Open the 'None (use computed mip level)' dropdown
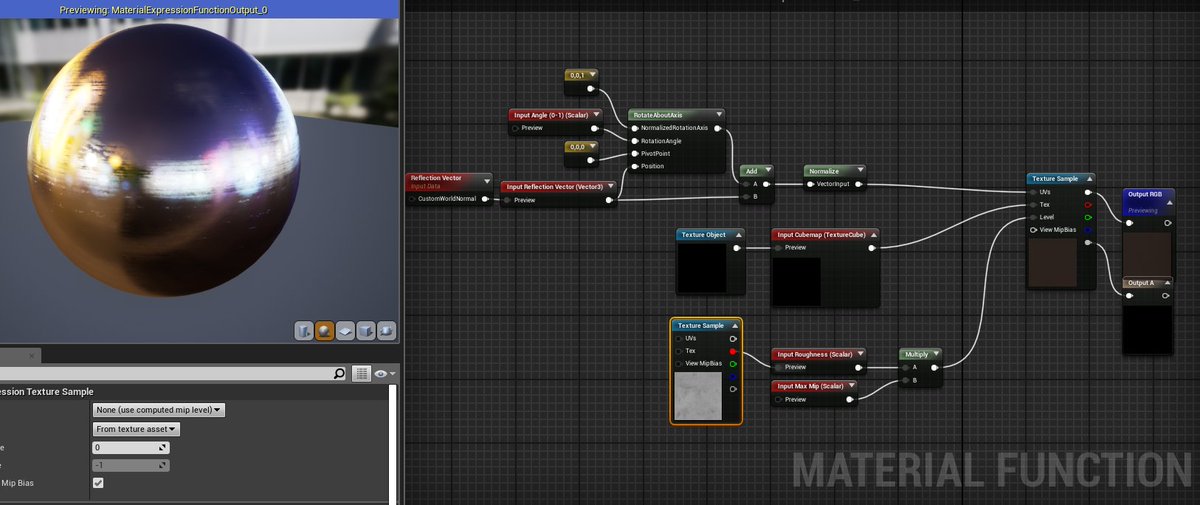Image resolution: width=1200 pixels, height=505 pixels. (159, 410)
